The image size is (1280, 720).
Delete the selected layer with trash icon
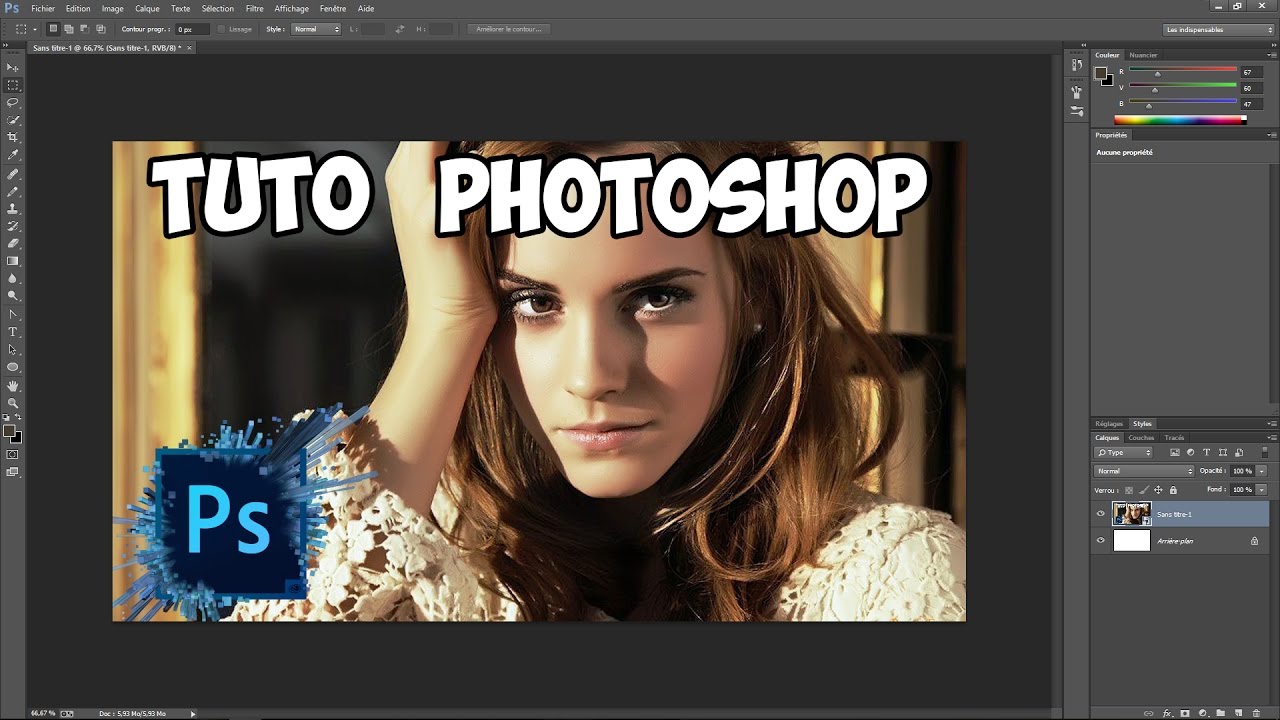1256,713
